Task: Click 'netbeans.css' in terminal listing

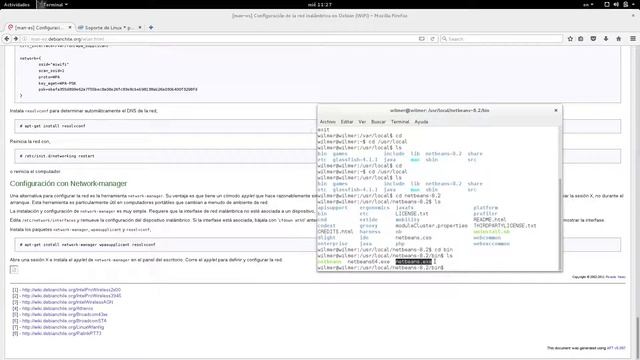Action: click(x=413, y=238)
